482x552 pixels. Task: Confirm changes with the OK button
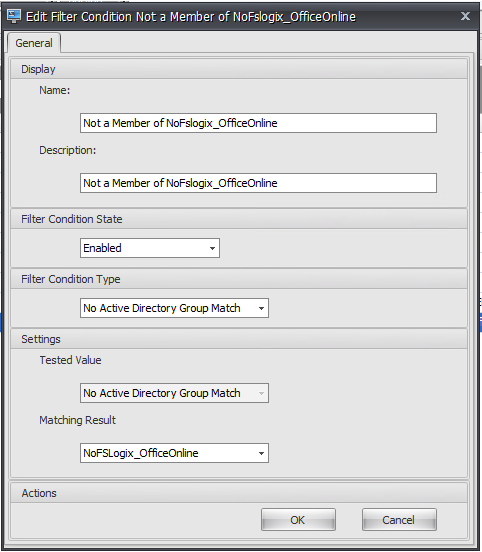coord(298,520)
